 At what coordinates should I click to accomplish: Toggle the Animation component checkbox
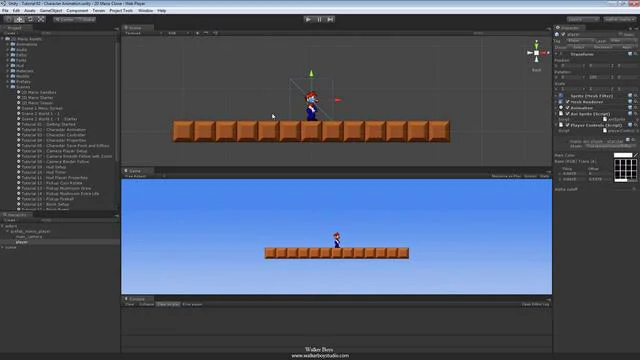(x=567, y=108)
